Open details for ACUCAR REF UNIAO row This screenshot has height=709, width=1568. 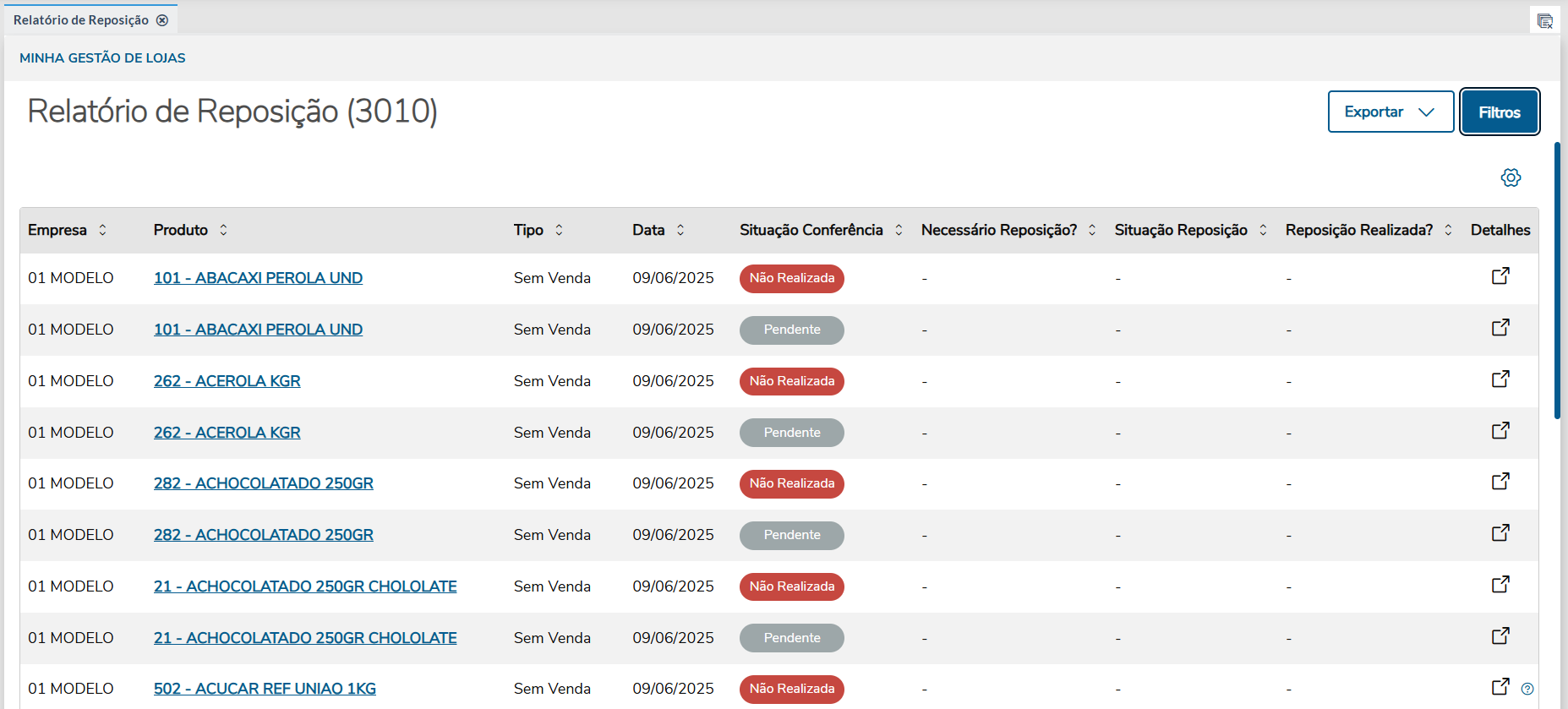point(1500,687)
